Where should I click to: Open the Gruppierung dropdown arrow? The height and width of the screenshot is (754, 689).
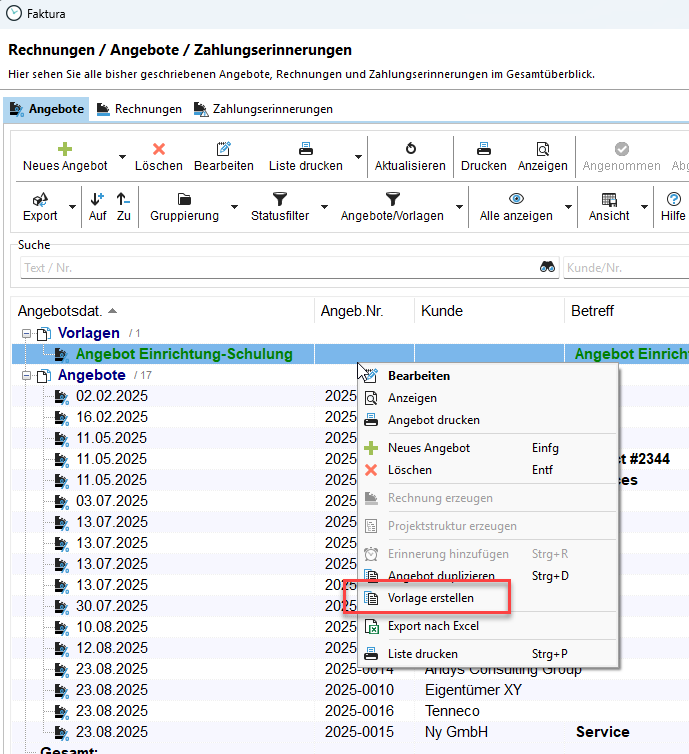pos(233,207)
